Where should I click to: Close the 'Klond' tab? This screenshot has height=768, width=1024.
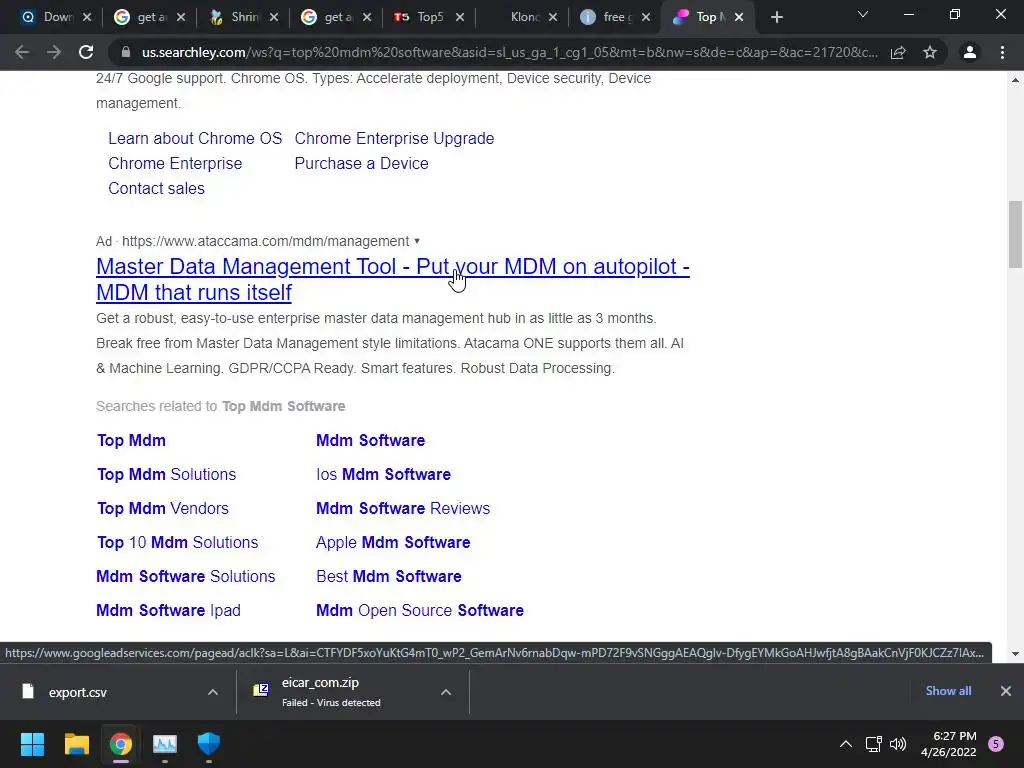click(x=553, y=18)
